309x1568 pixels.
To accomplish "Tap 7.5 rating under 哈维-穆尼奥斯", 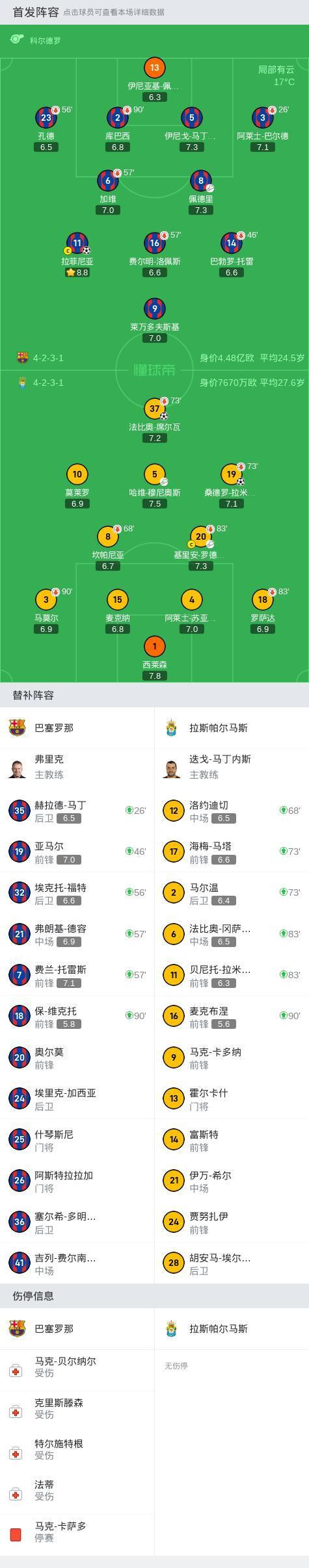I will point(154,503).
